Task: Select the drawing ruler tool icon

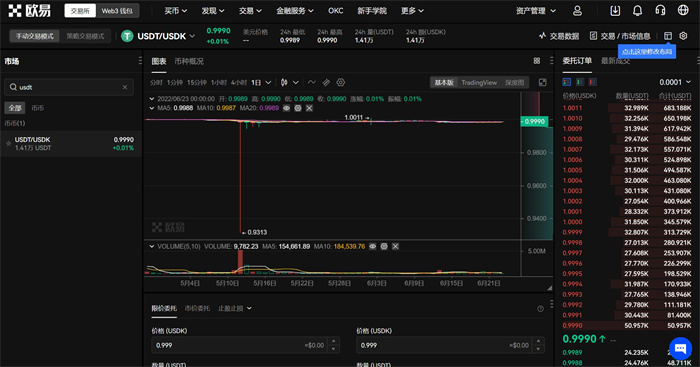Action: point(326,82)
